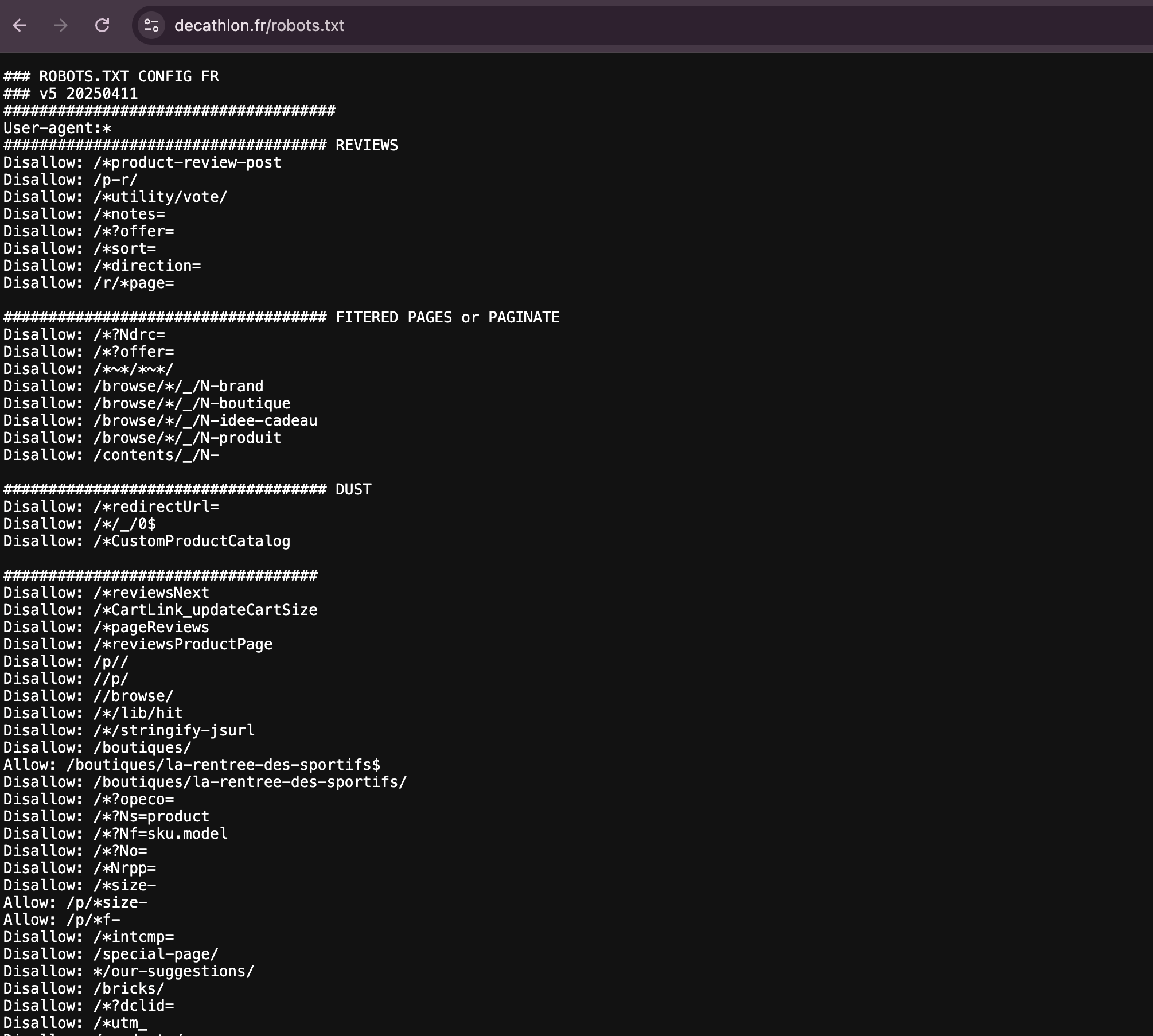Click "Disallow: /*utm_"

(75, 1023)
